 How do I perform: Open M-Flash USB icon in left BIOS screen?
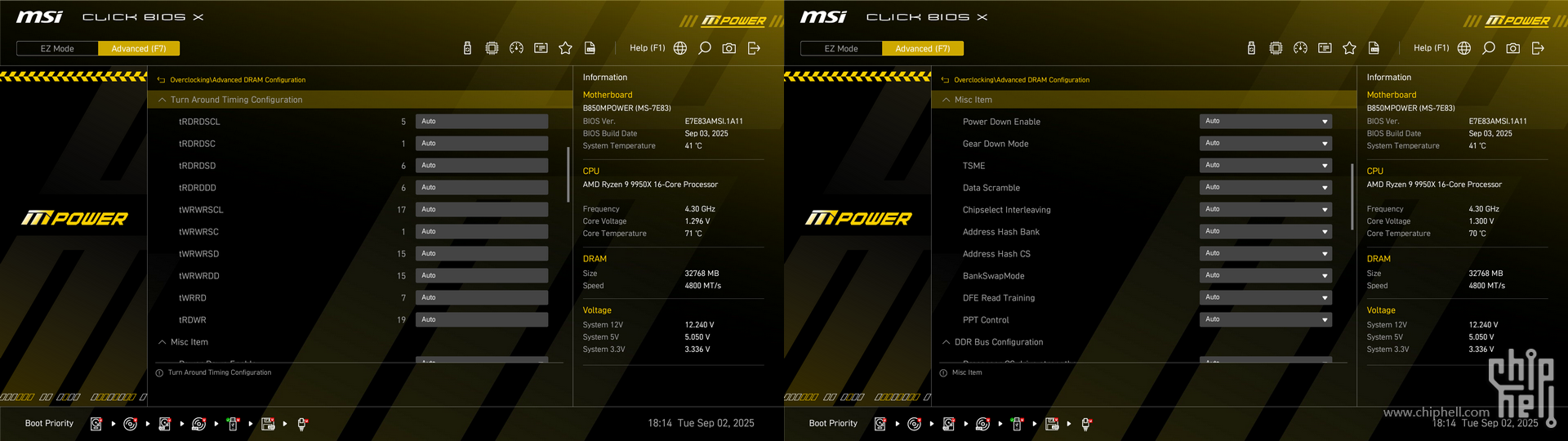tap(467, 48)
